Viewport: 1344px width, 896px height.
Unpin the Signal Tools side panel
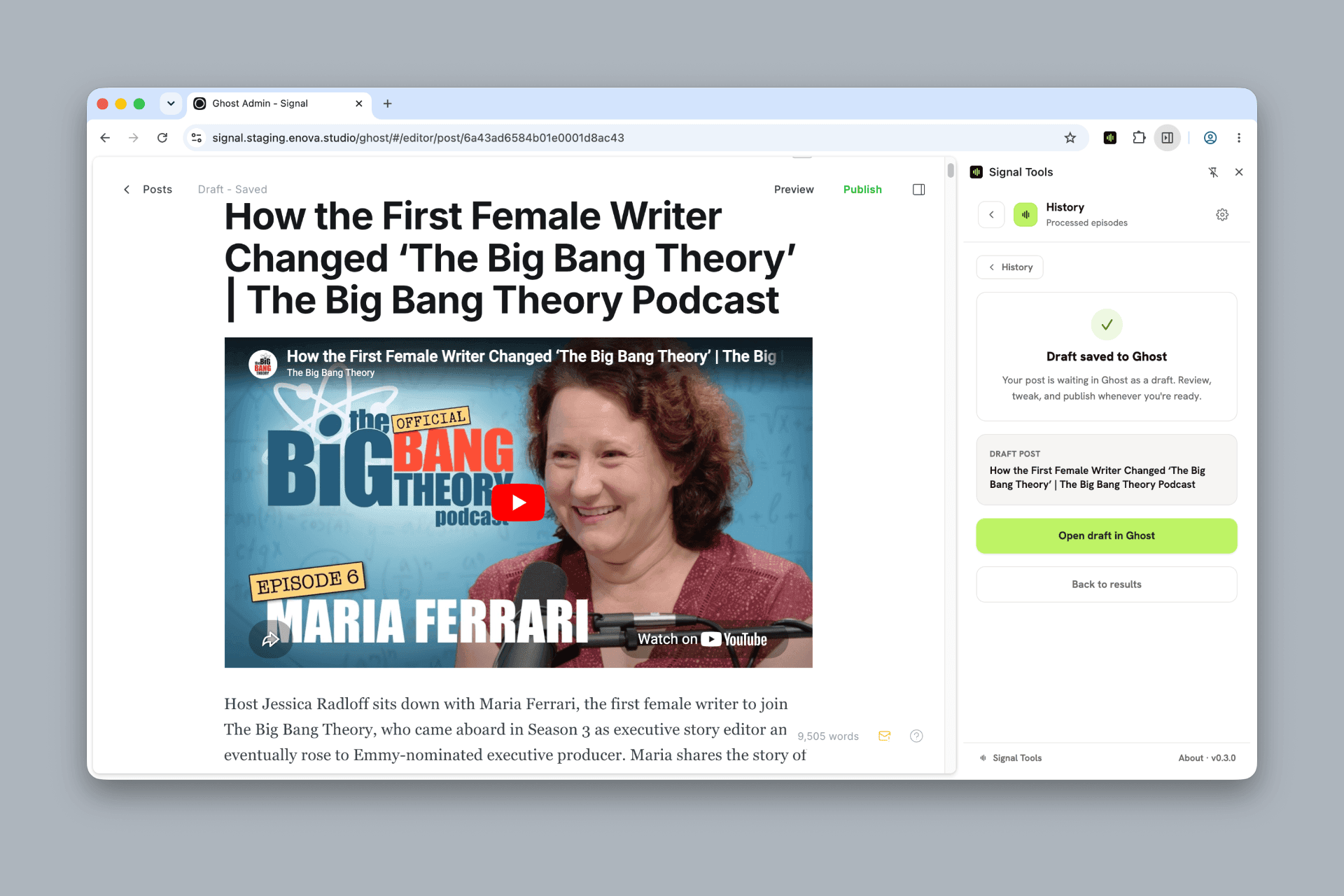pyautogui.click(x=1213, y=172)
